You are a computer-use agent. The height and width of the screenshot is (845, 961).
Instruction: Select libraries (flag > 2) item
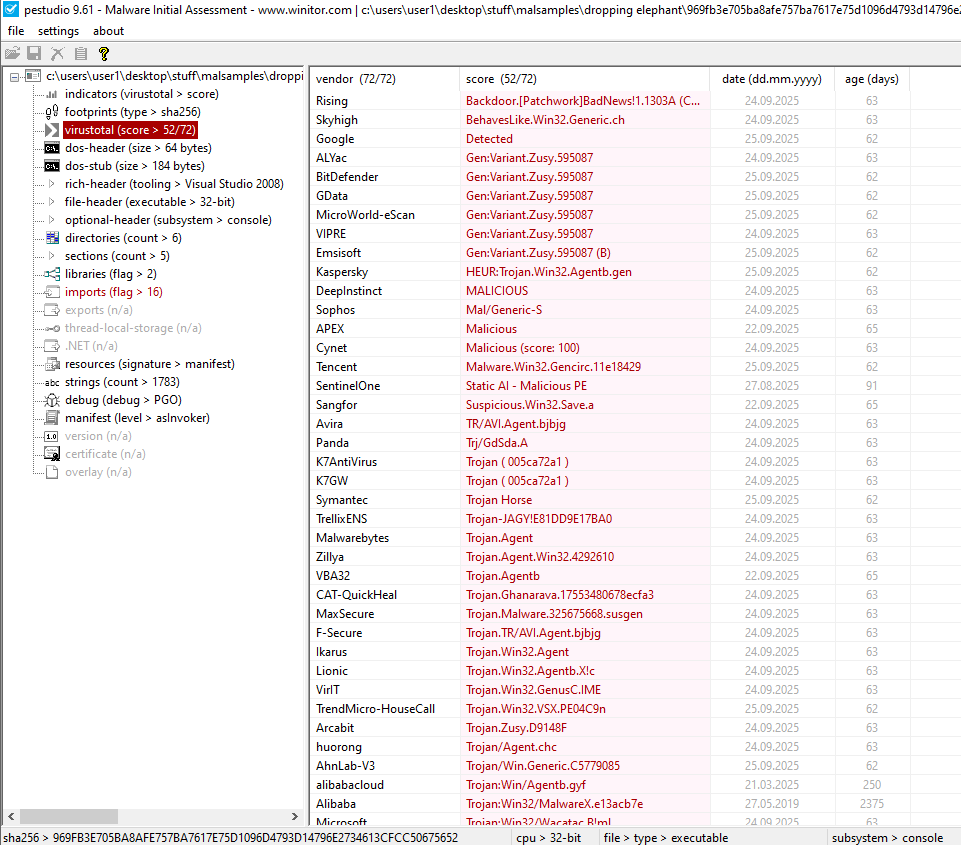coord(110,274)
